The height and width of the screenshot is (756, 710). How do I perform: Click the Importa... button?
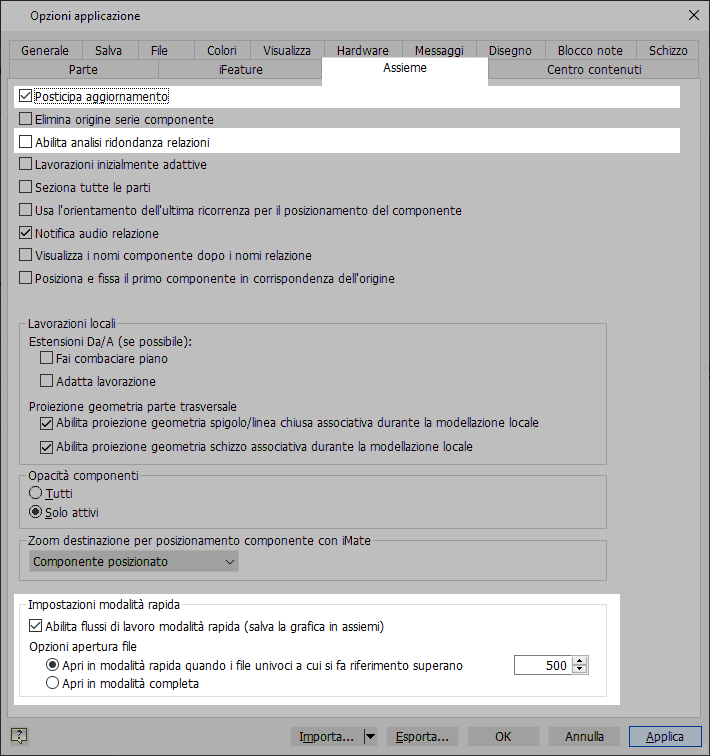click(x=327, y=736)
